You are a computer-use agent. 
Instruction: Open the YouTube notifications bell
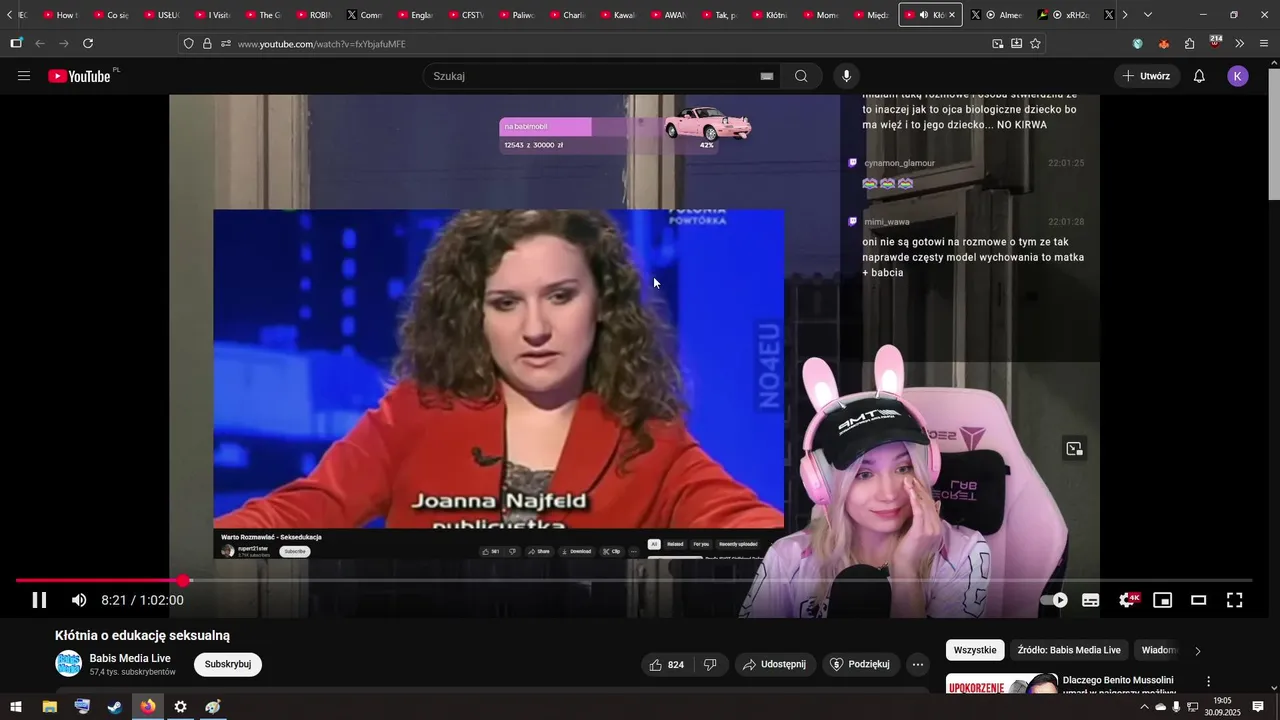(1199, 76)
